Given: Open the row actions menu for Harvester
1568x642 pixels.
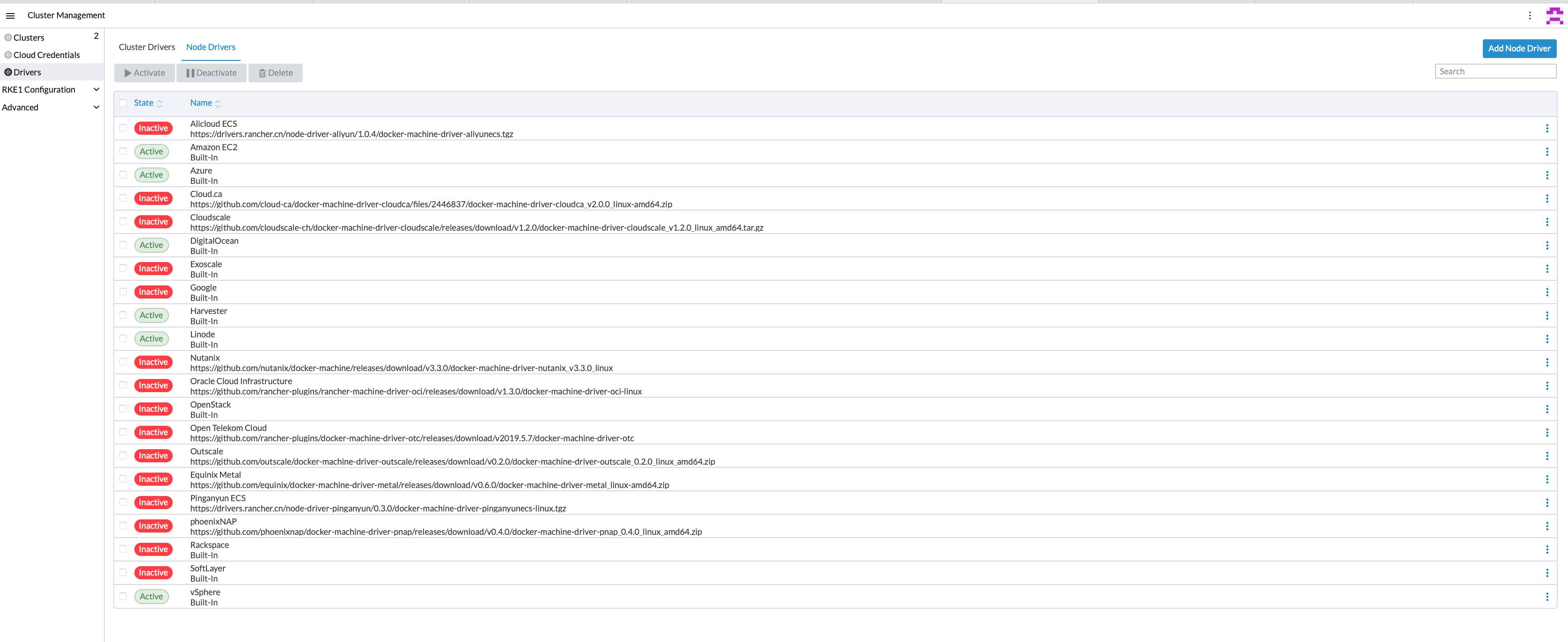Looking at the screenshot, I should 1546,315.
